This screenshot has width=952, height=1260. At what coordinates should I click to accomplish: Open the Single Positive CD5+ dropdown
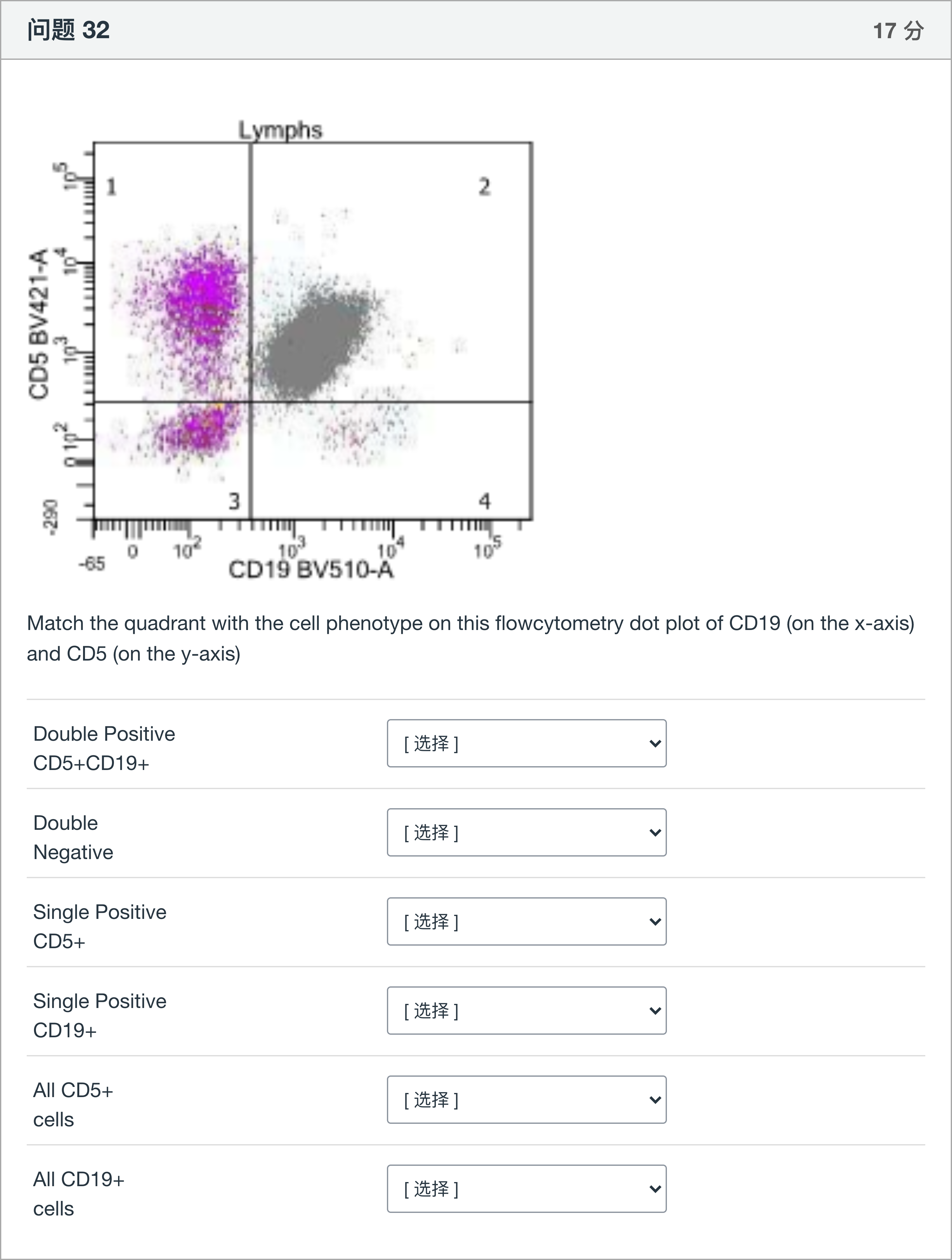(526, 922)
